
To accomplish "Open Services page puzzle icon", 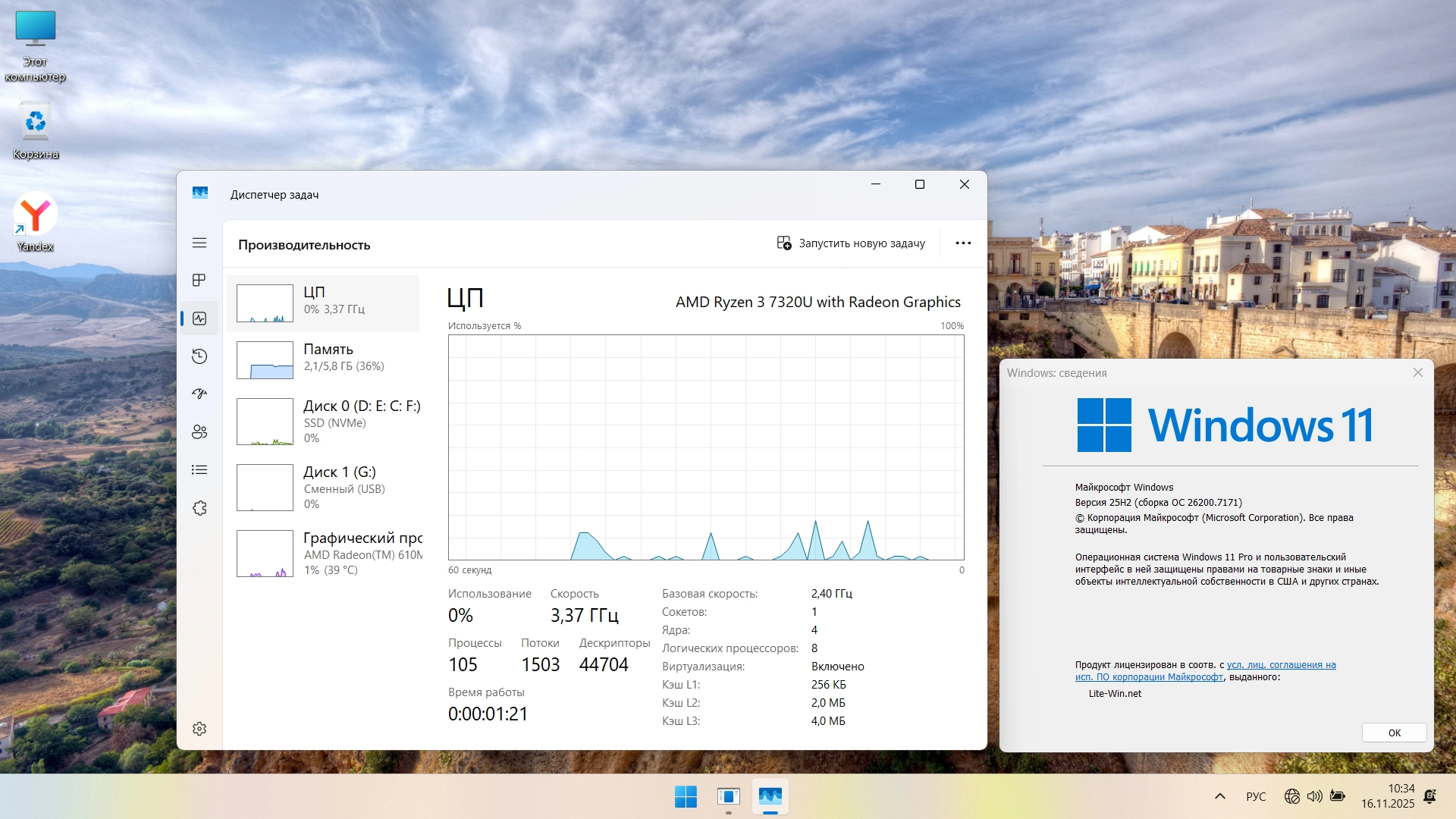I will pos(199,508).
